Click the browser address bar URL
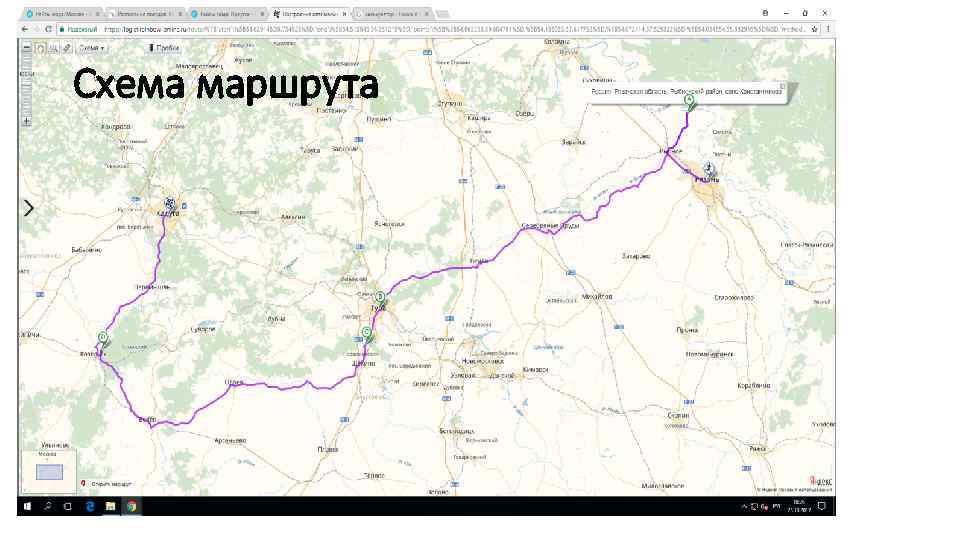960x540 pixels. coord(453,29)
